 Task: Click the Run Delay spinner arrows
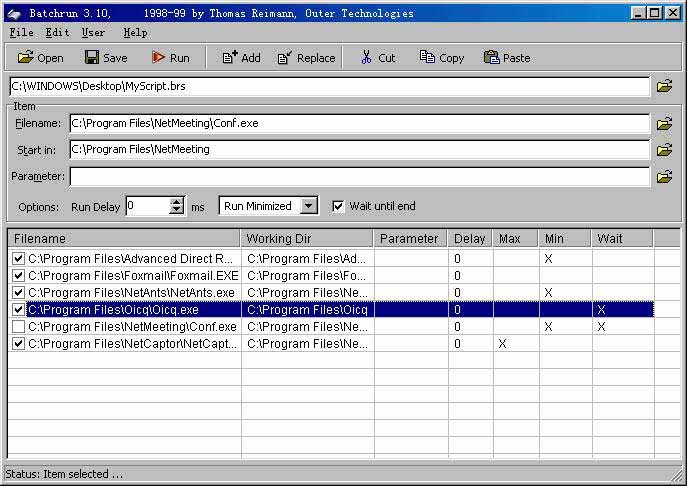coord(177,206)
